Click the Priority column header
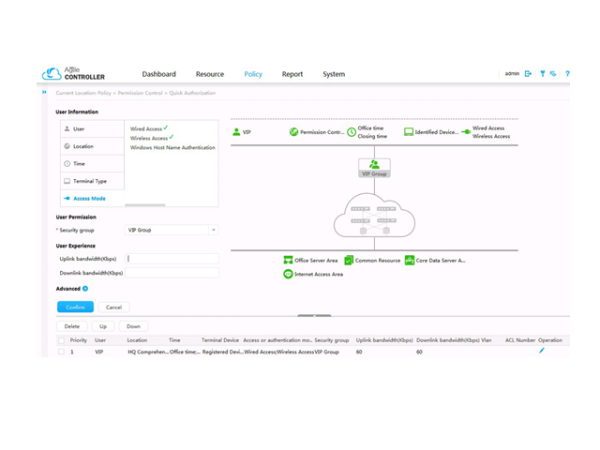Viewport: 600px width, 450px height. point(78,340)
